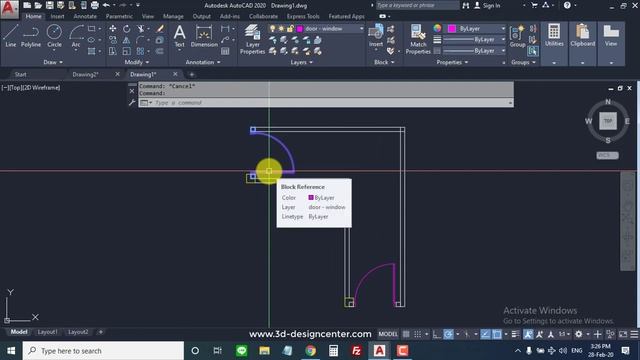The width and height of the screenshot is (640, 360).
Task: Expand the Block panel
Action: point(384,62)
